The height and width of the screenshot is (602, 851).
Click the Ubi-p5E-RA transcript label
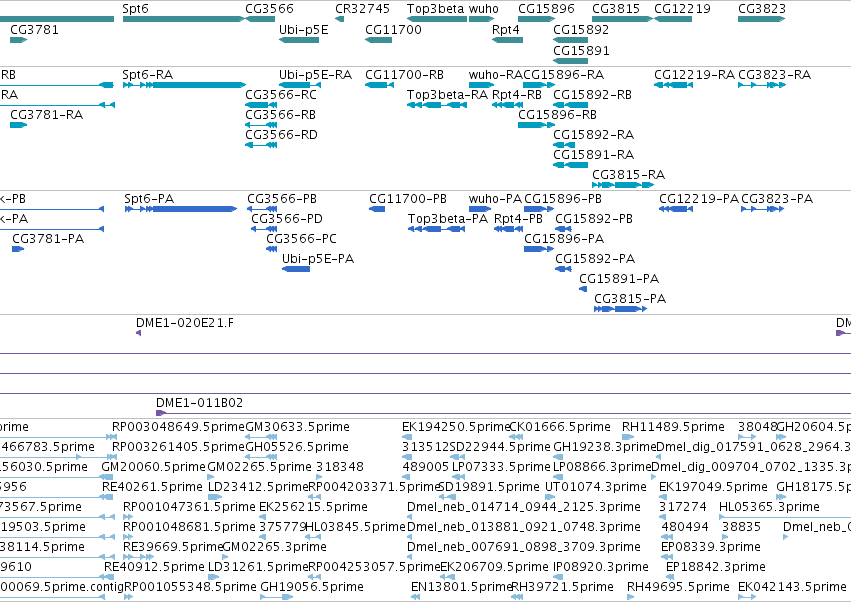coord(315,74)
